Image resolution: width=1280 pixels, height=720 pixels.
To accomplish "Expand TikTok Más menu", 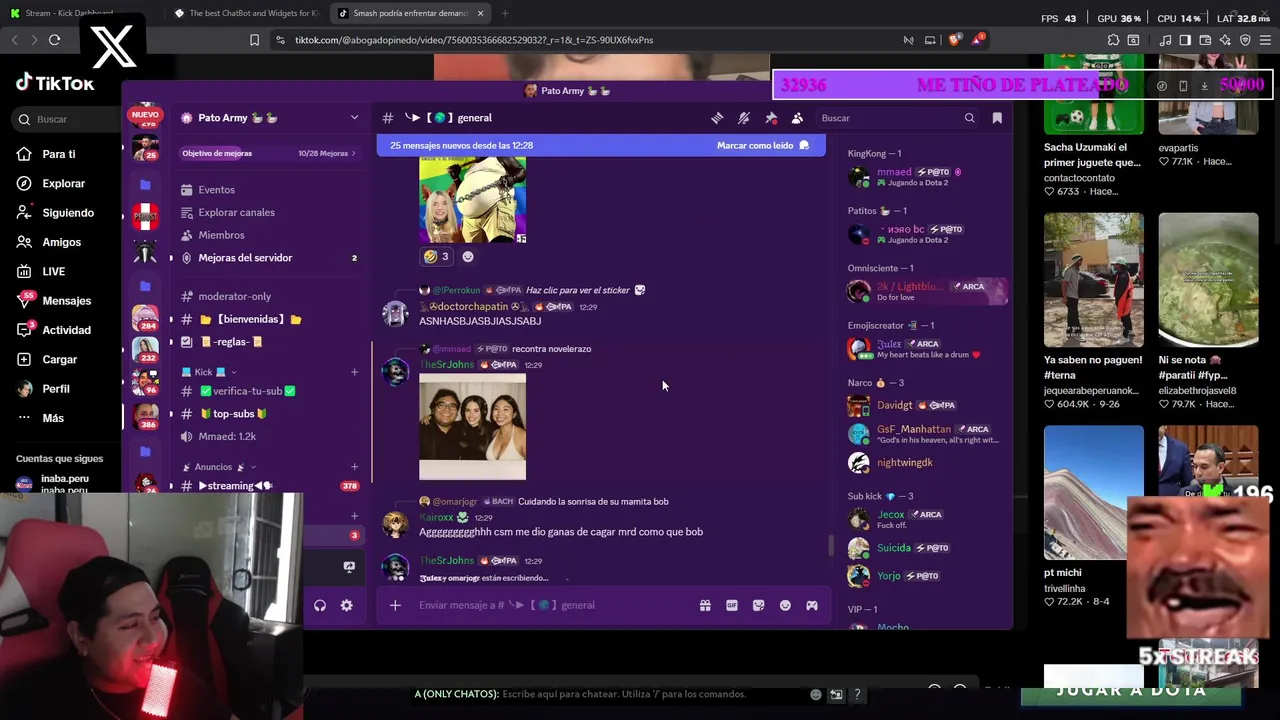I will coord(53,418).
